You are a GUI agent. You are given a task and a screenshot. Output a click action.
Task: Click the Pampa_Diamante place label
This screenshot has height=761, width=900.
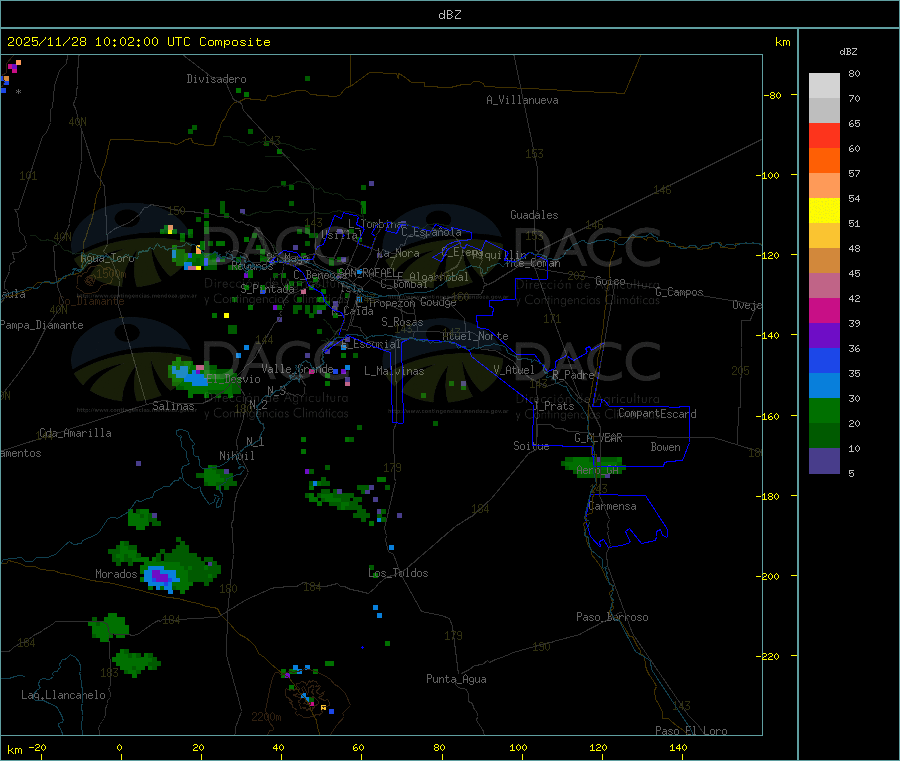42,325
